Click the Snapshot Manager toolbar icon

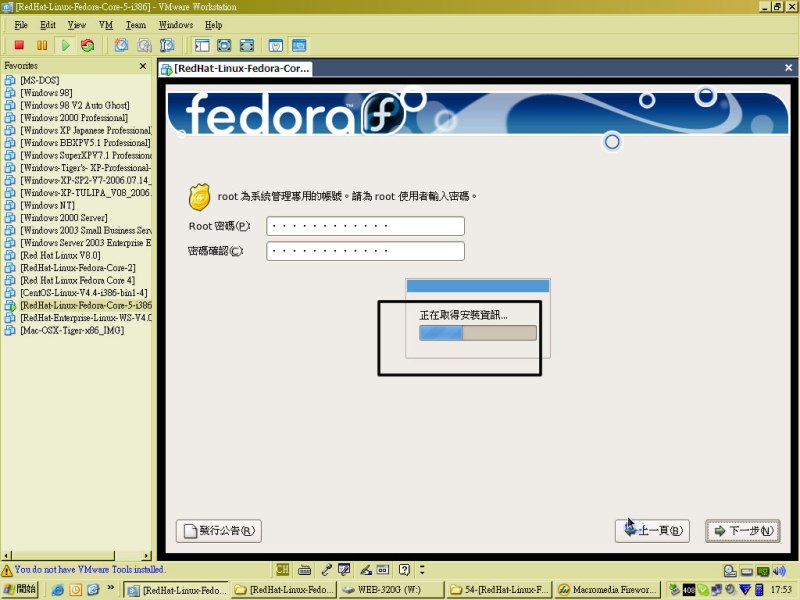(x=167, y=45)
